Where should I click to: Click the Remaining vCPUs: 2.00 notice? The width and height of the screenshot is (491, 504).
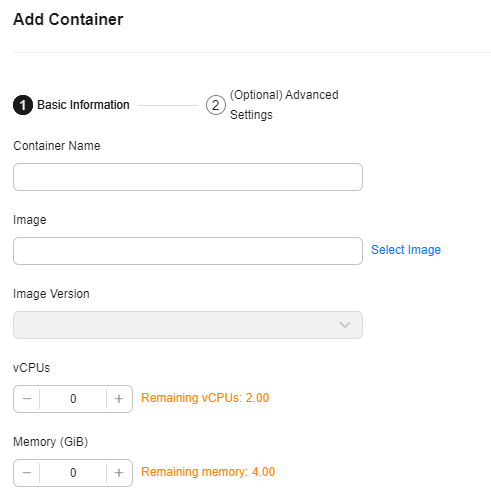tap(205, 398)
